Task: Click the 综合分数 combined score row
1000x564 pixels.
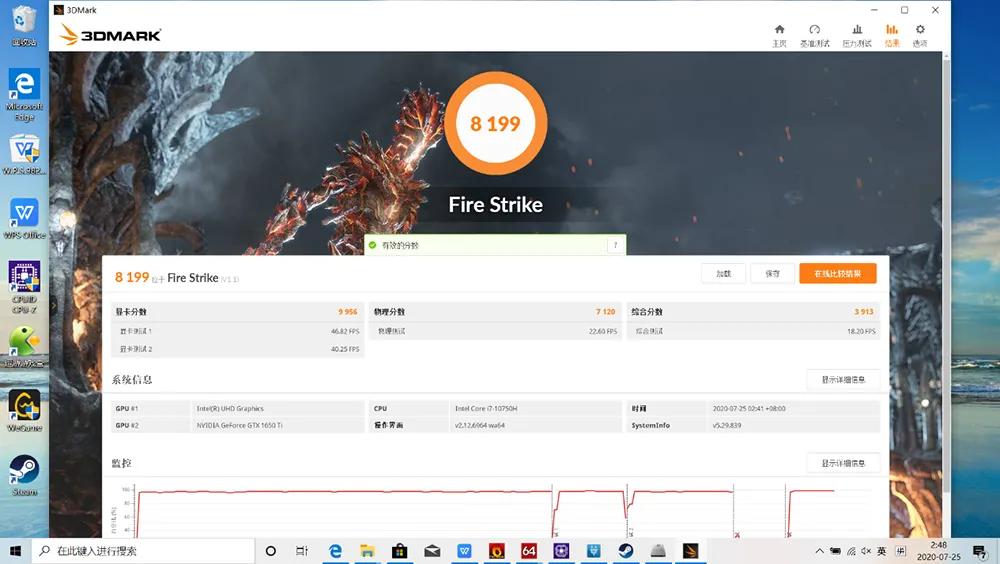Action: [x=753, y=311]
